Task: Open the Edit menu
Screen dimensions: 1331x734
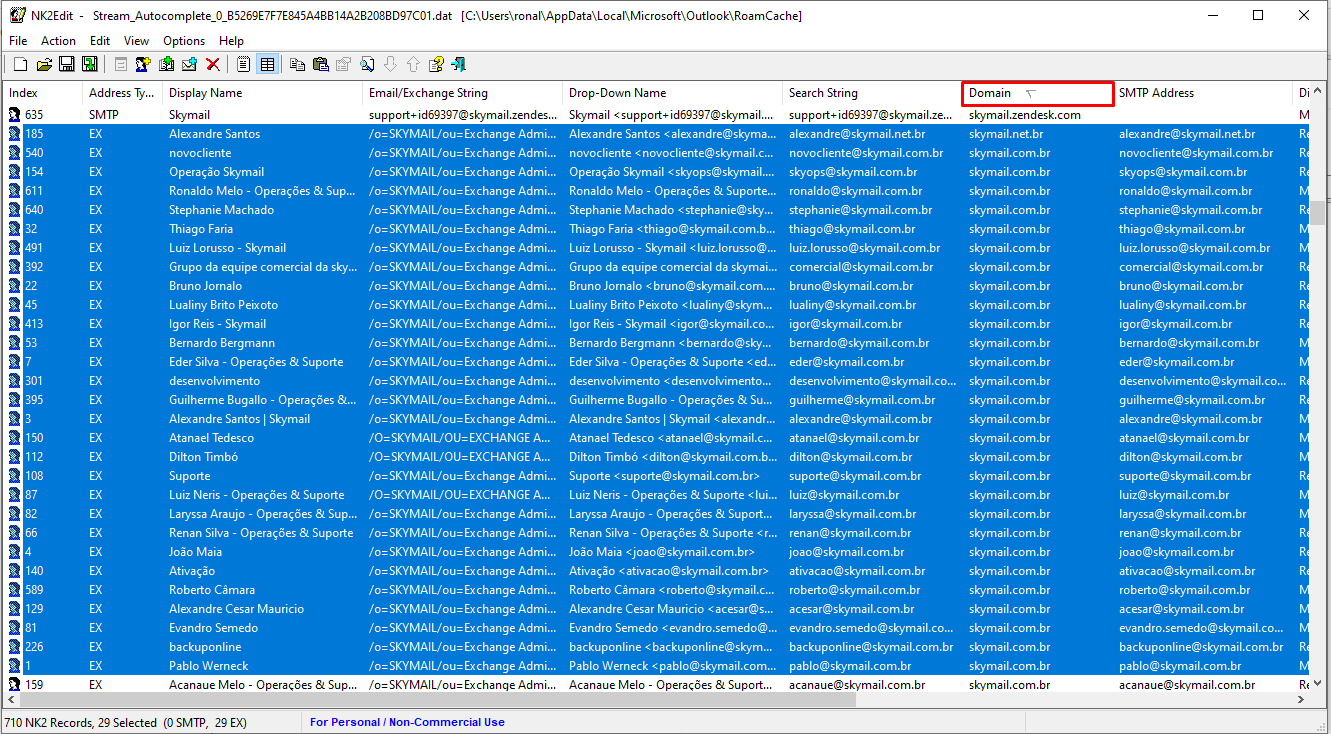Action: (x=100, y=41)
